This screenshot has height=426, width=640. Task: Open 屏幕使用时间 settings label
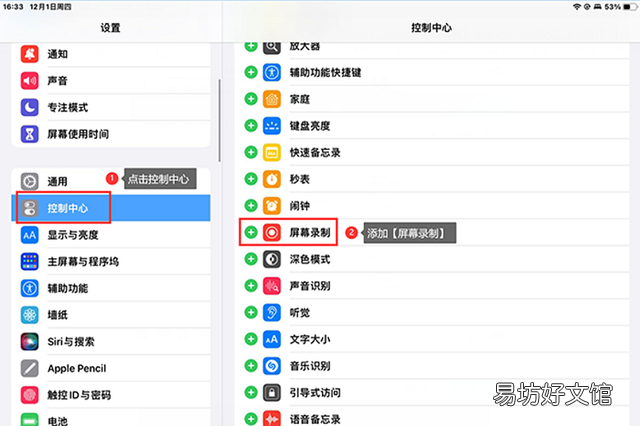point(78,134)
